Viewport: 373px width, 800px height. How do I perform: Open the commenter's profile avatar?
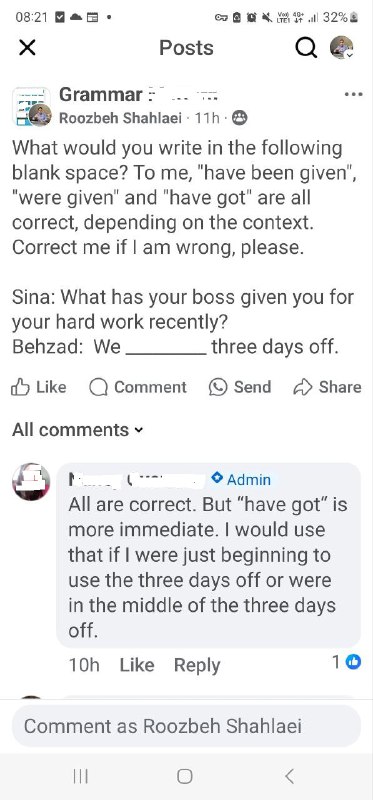31,482
